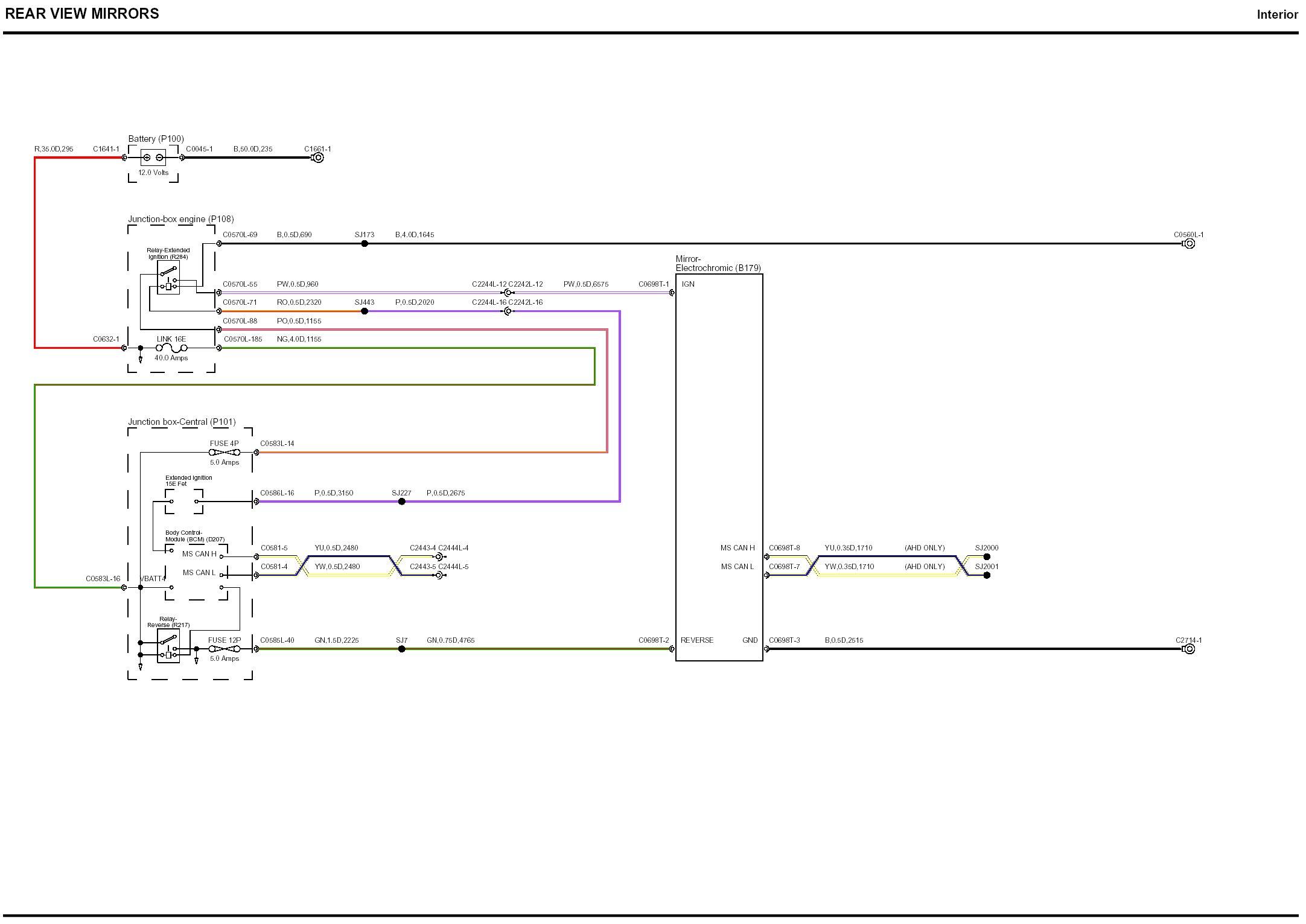Click the FUSE 12P fuse symbol

click(225, 649)
